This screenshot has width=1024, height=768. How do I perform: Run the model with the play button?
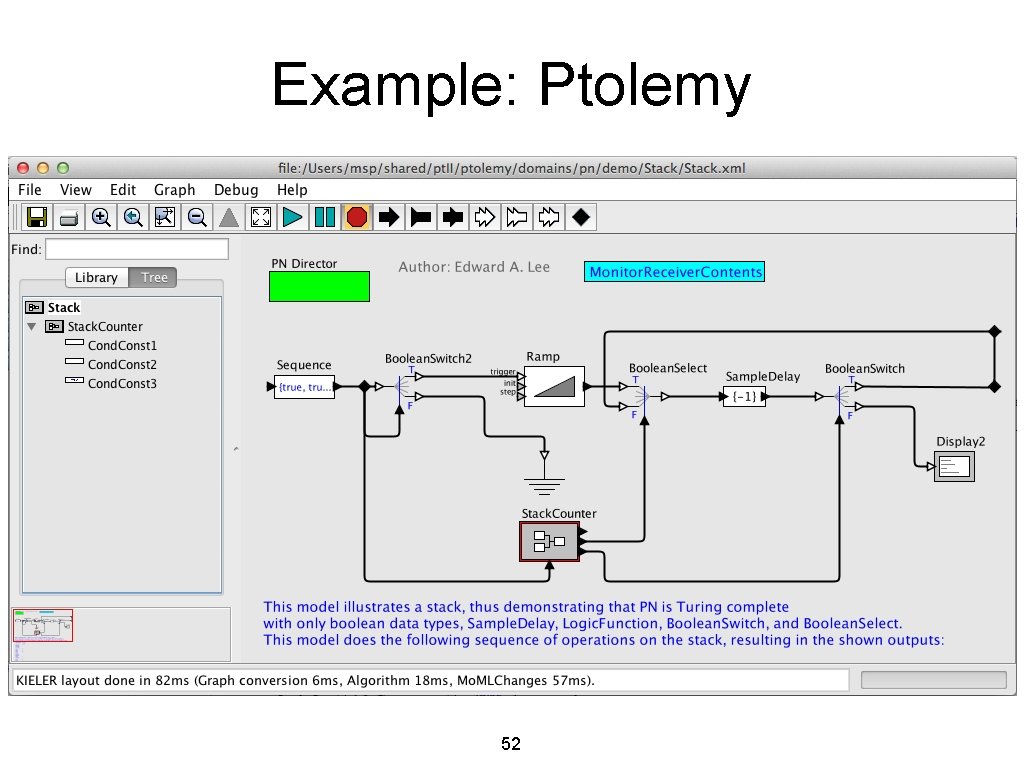tap(293, 217)
